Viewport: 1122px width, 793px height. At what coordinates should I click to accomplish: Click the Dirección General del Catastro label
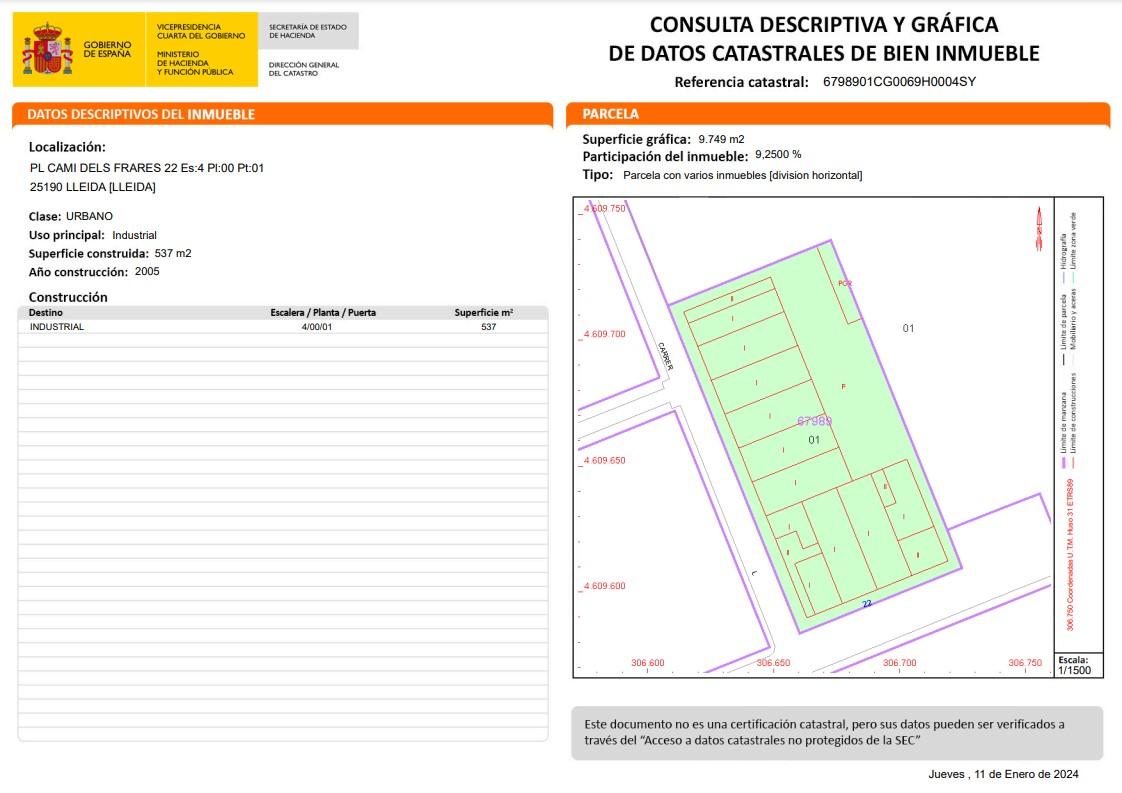(304, 69)
